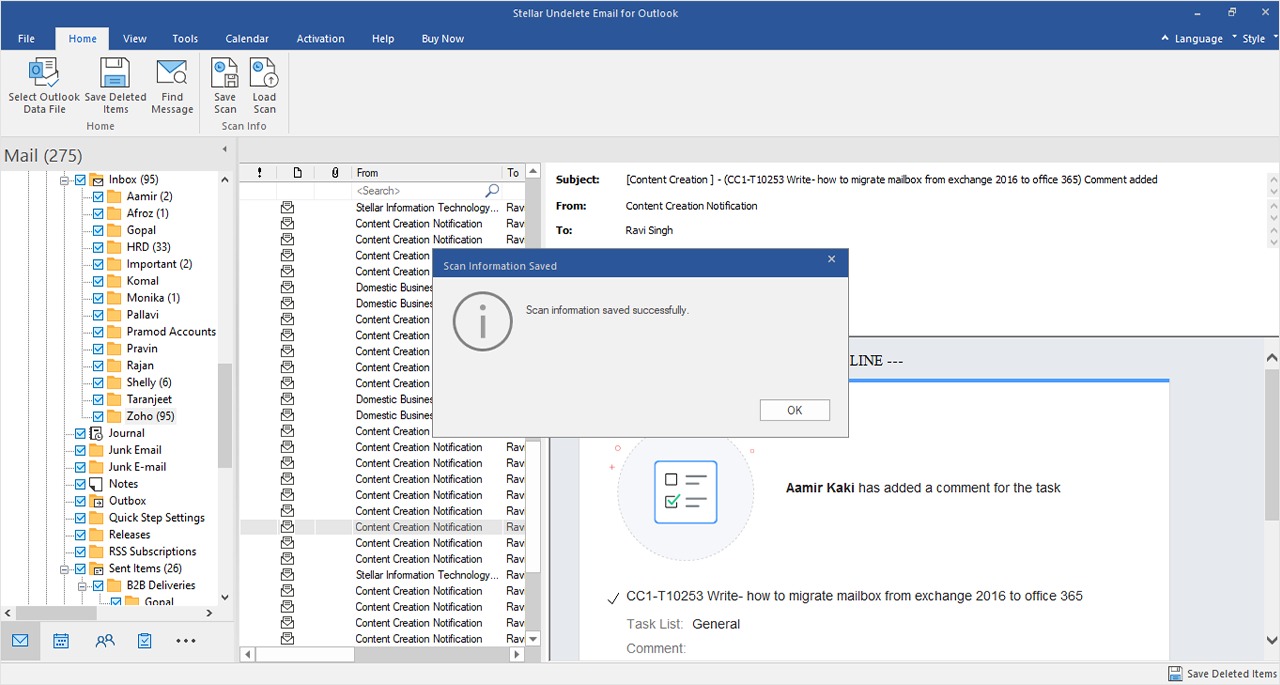Viewport: 1280px width, 685px height.
Task: Click the Outbox folder icon
Action: click(x=97, y=501)
